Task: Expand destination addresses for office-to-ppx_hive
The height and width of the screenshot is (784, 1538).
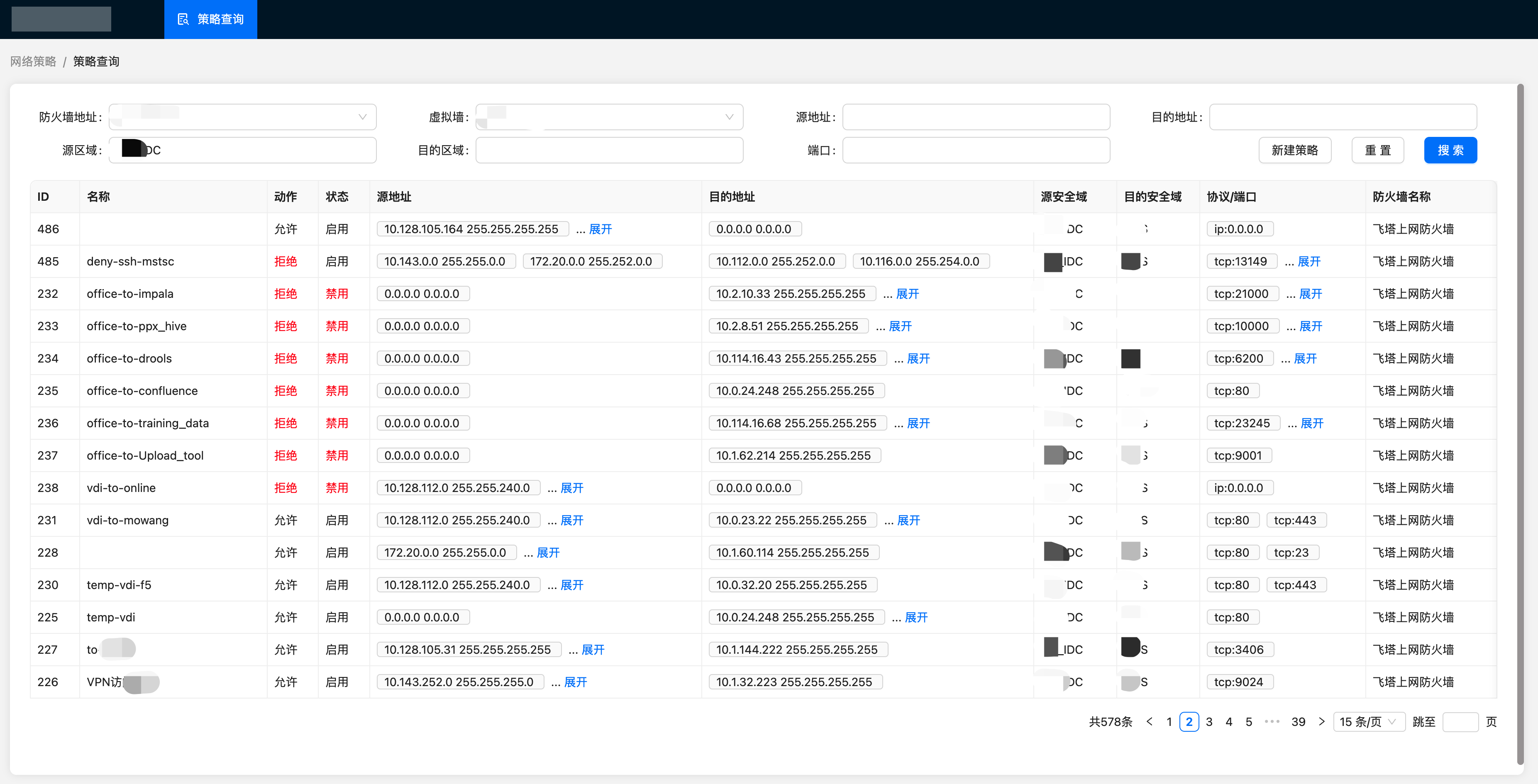Action: click(900, 326)
